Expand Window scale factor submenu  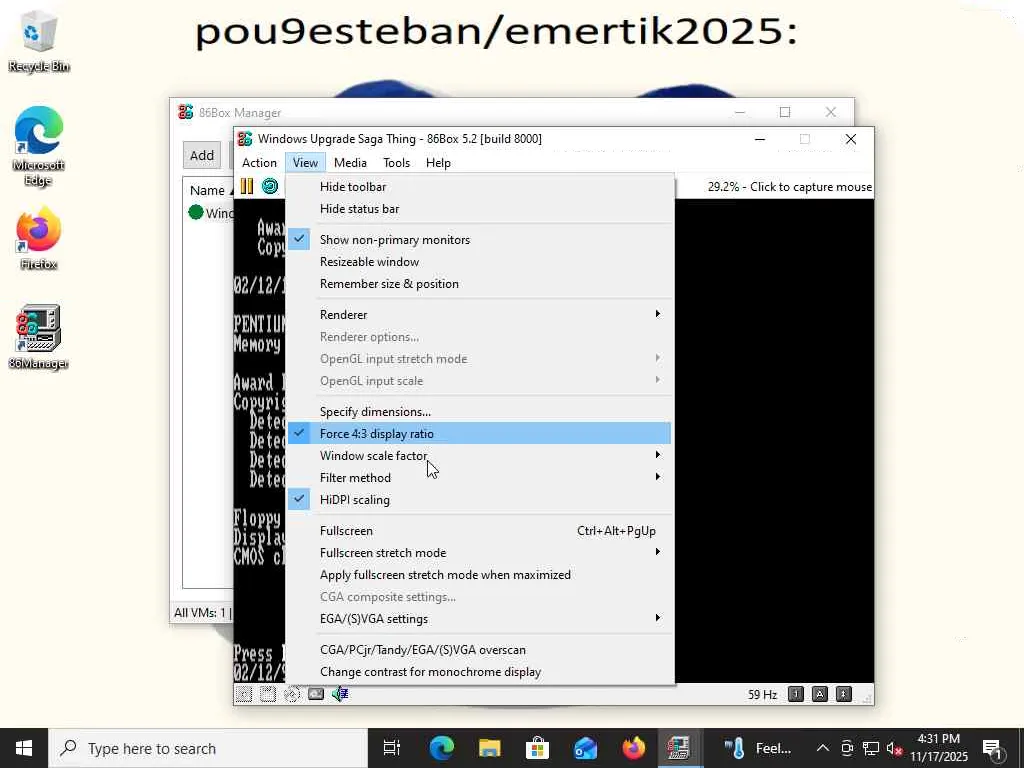click(x=480, y=456)
